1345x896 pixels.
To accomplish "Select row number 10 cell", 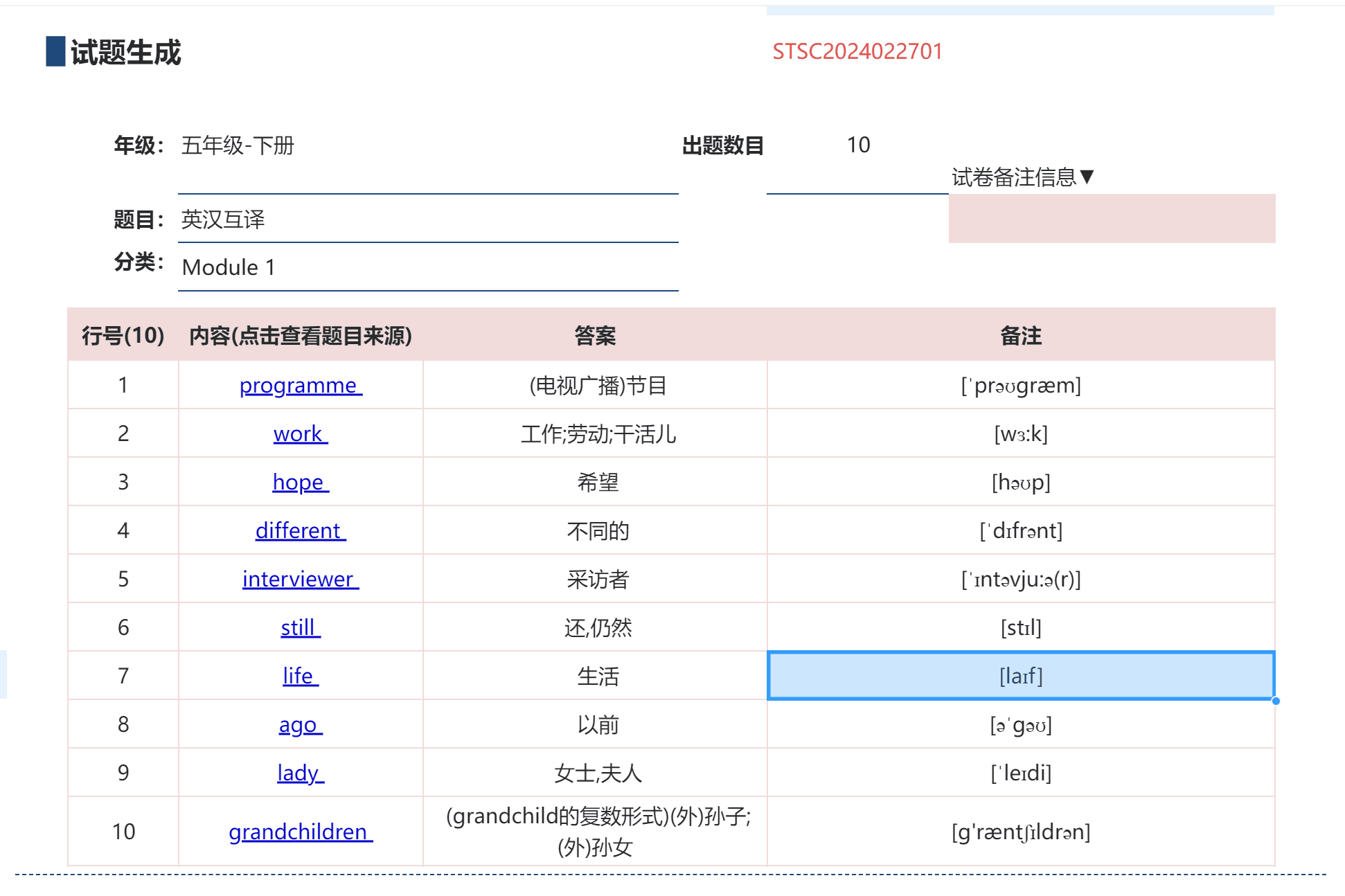I will [x=123, y=832].
